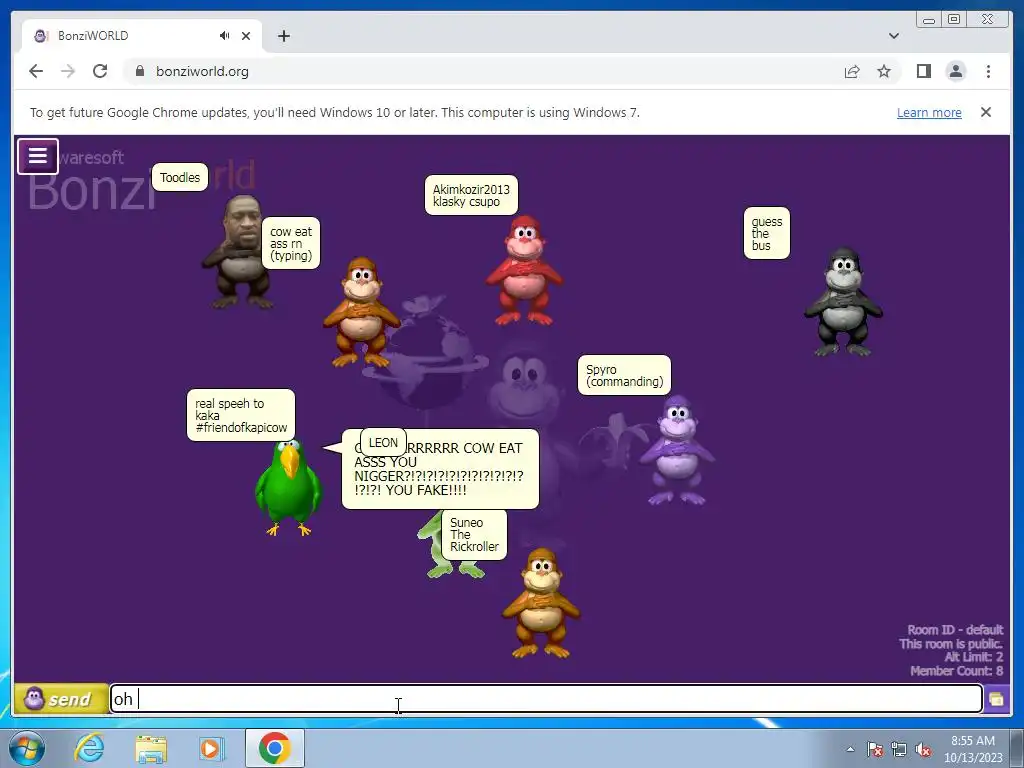Click the purple Bonzi named Spyro

(x=677, y=451)
